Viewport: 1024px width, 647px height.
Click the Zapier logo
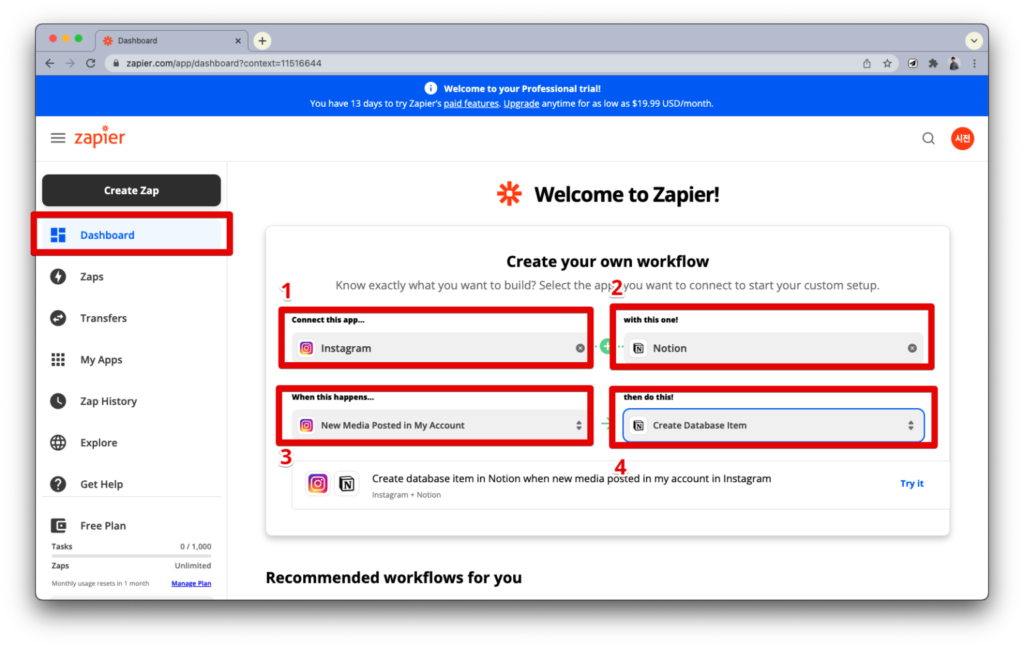pos(99,137)
